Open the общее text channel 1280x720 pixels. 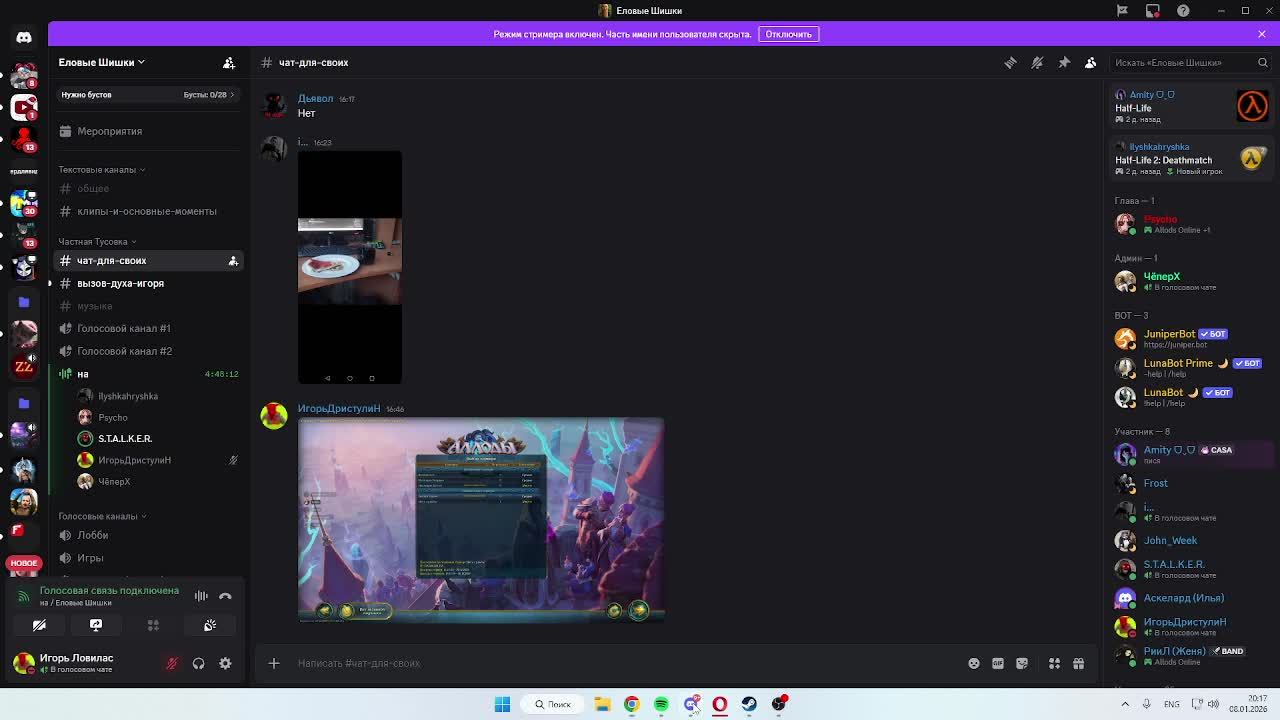point(150,188)
